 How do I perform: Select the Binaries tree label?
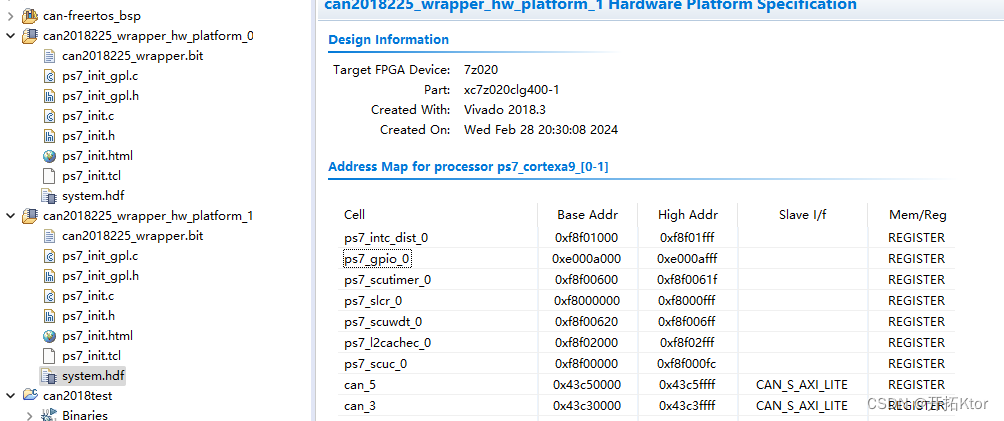click(85, 416)
